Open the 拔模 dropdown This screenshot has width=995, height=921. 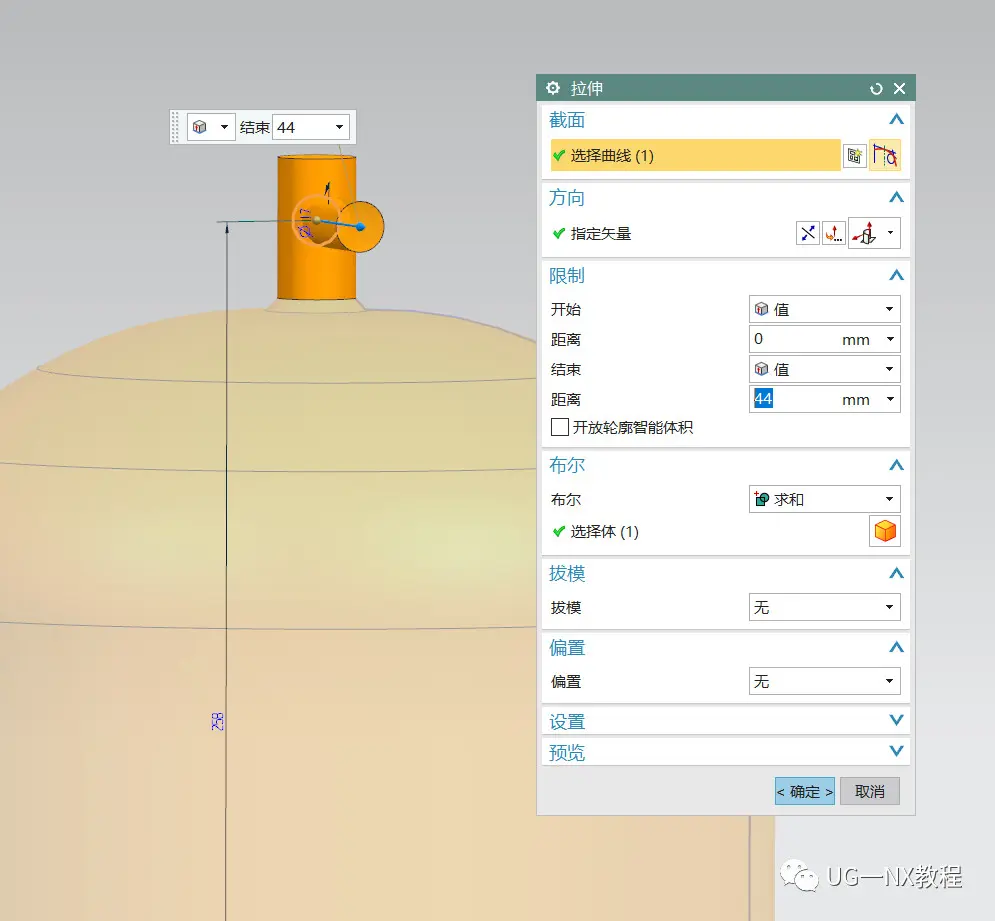click(x=824, y=607)
